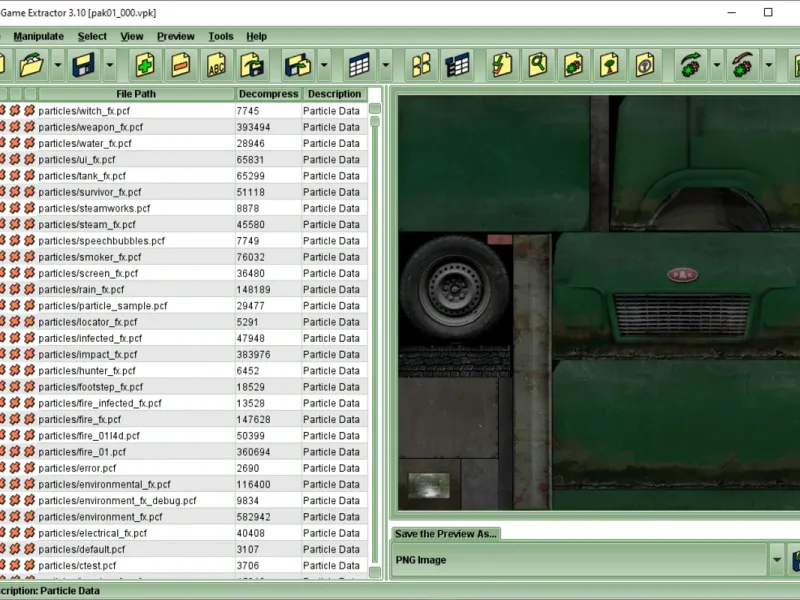Screen dimensions: 800x600
Task: Open the Tools menu
Action: tap(220, 36)
